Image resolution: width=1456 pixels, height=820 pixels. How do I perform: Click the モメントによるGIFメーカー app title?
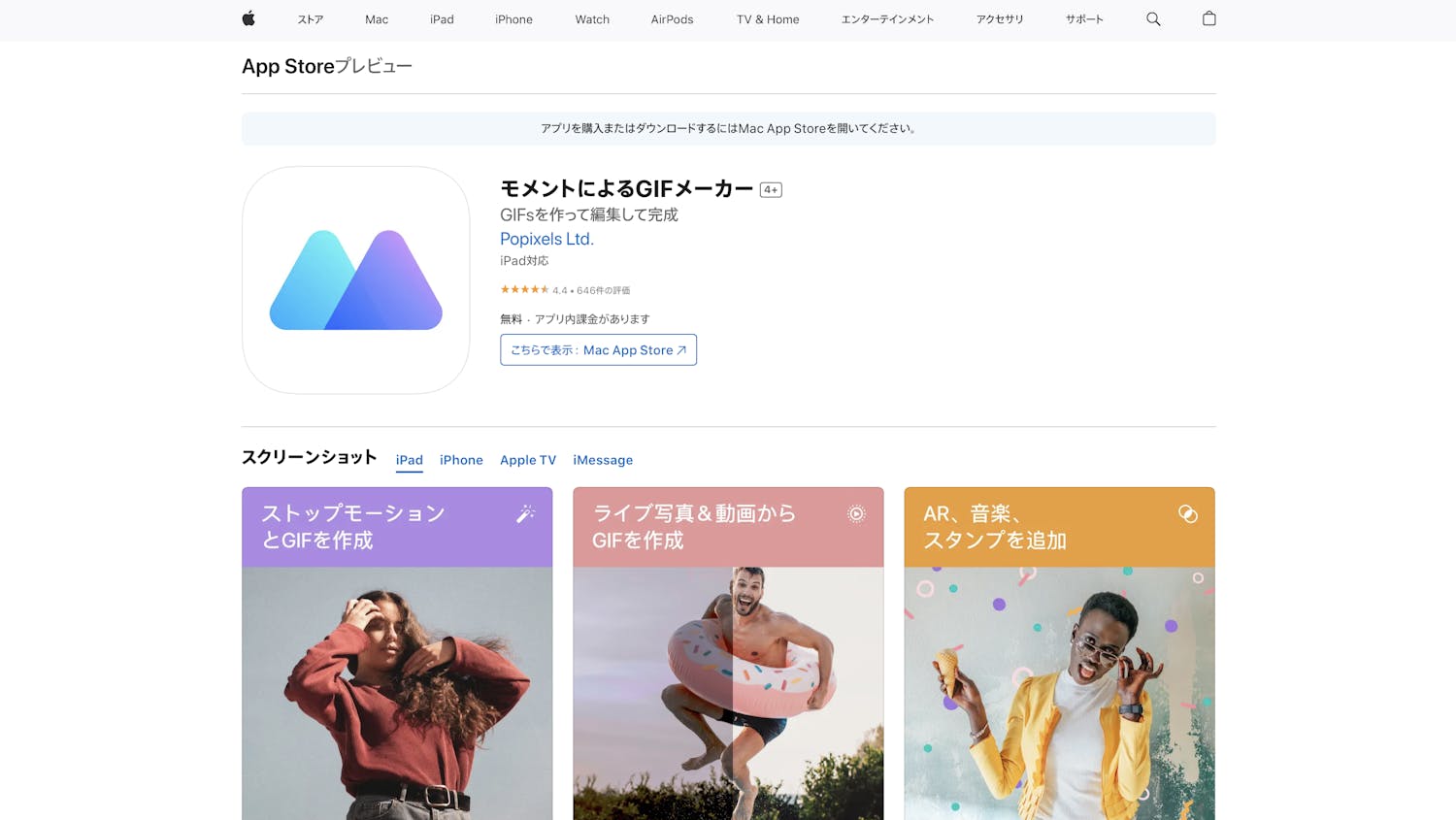pyautogui.click(x=626, y=189)
